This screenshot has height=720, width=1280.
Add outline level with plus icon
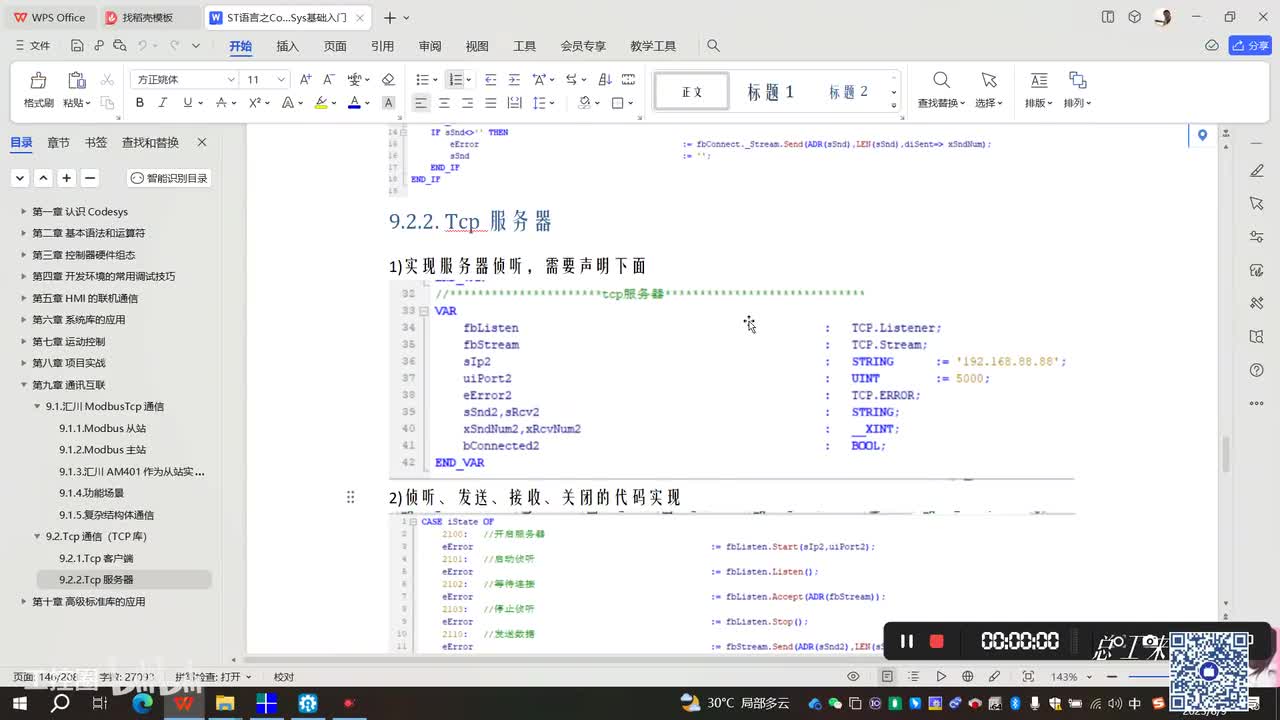tap(66, 178)
